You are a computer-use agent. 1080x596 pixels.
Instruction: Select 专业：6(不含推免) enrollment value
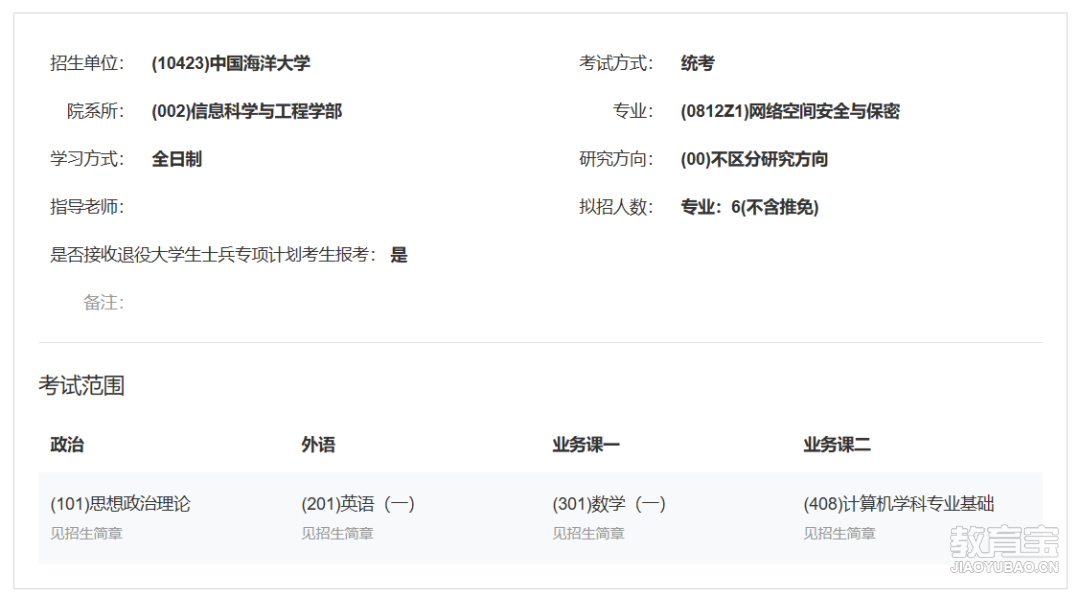(x=749, y=207)
